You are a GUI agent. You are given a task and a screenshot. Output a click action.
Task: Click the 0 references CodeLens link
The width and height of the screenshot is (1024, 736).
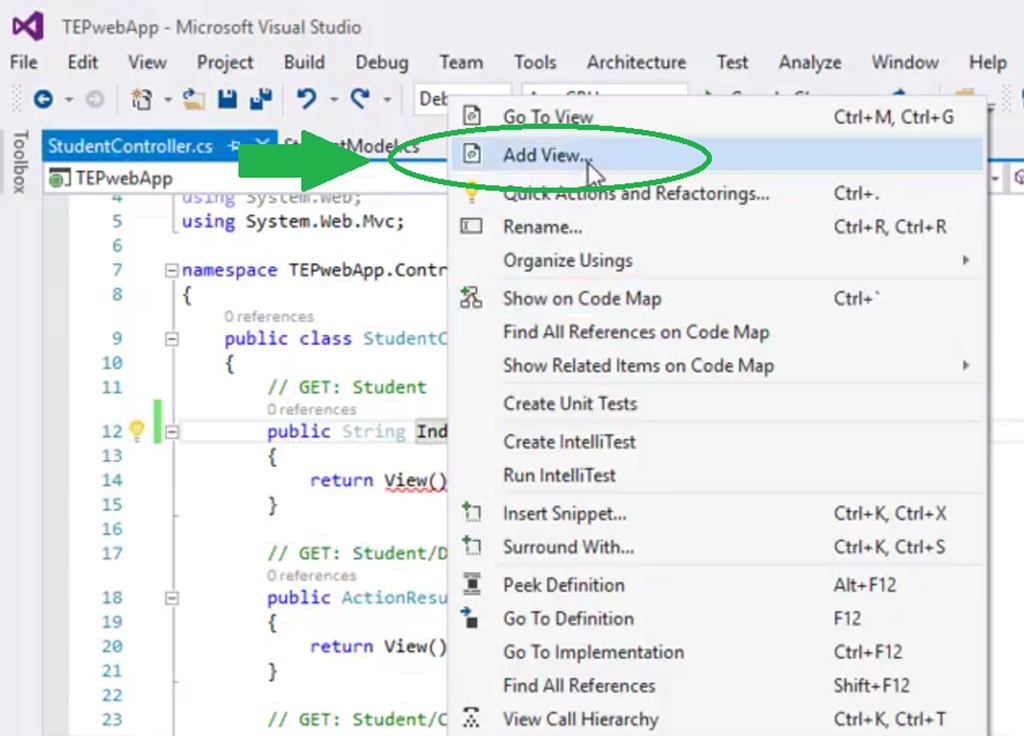[x=269, y=316]
